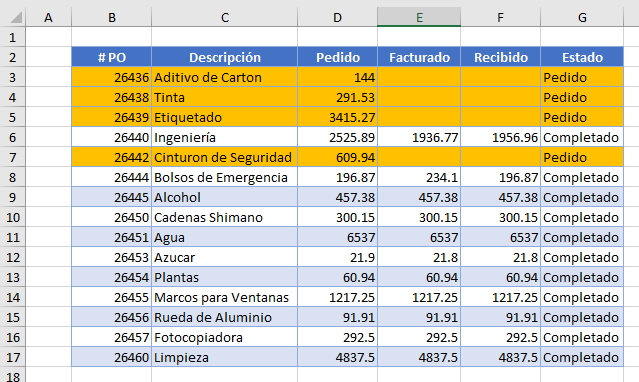Select the 'Fotocopiadora' cell
The height and width of the screenshot is (382, 639).
click(x=225, y=337)
